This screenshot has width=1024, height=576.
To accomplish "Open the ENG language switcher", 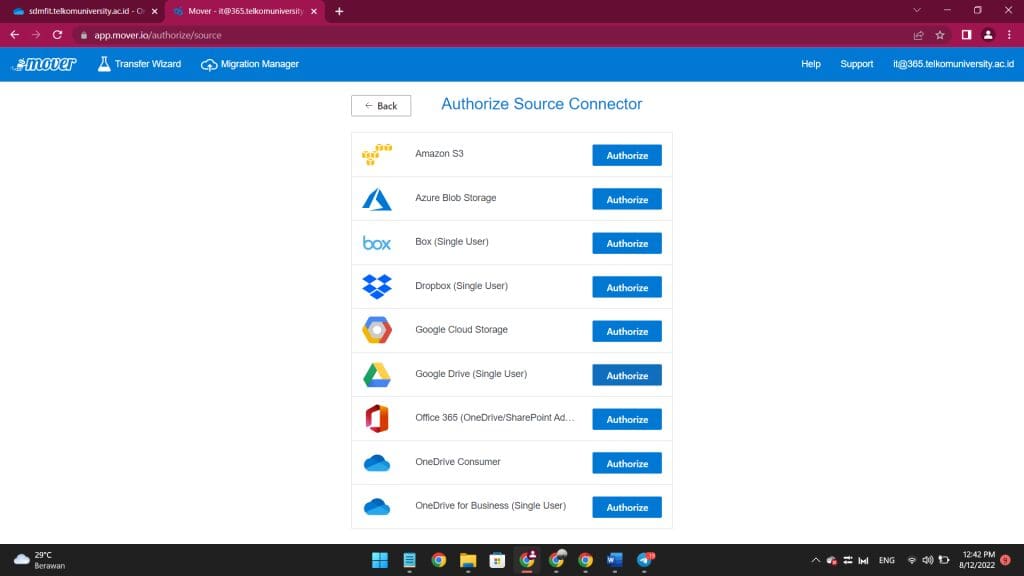I will point(886,560).
